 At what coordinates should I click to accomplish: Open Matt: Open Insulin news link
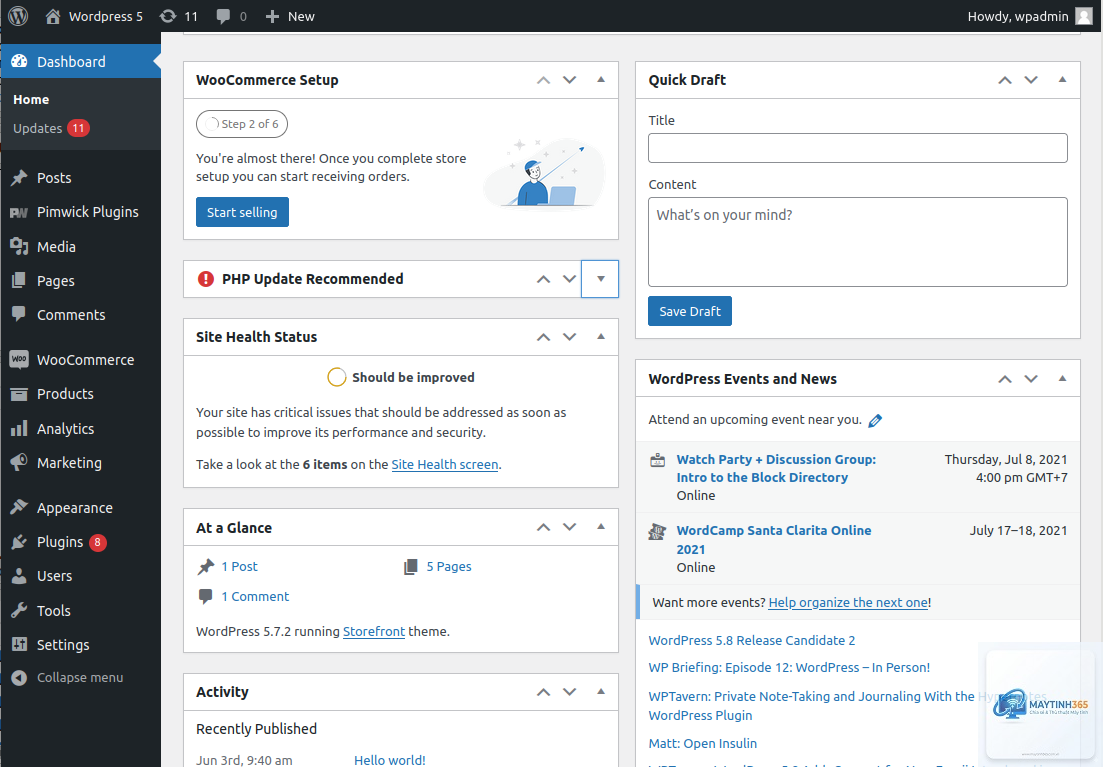coord(702,743)
